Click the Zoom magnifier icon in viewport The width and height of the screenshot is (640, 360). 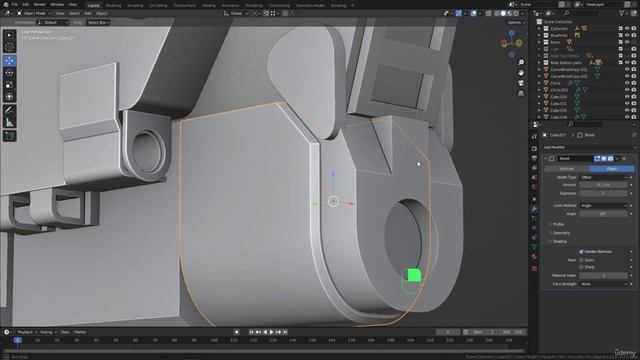pyautogui.click(x=521, y=62)
